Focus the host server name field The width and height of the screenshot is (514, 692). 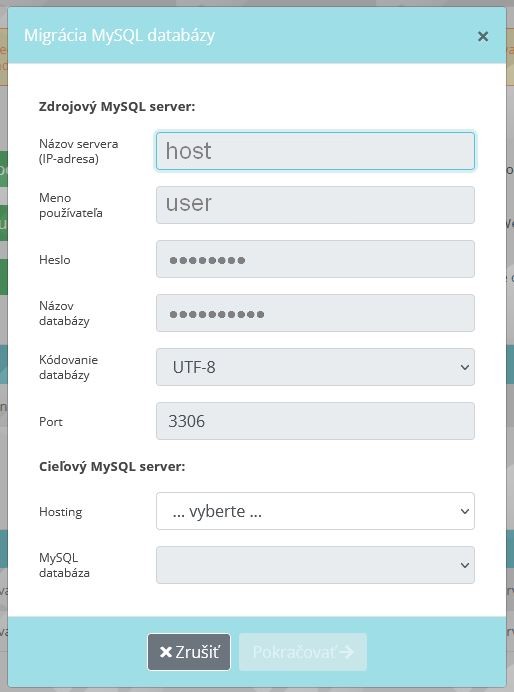[315, 151]
